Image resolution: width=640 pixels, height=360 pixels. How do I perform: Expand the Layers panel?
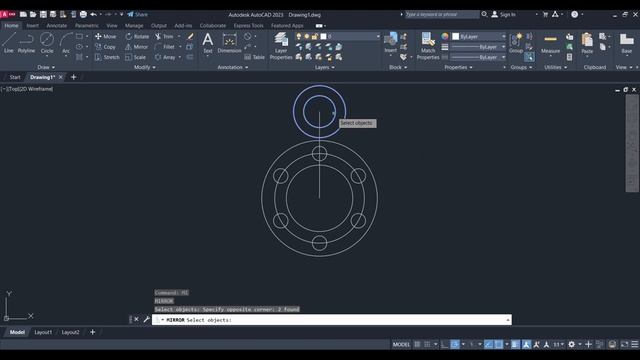[x=325, y=67]
